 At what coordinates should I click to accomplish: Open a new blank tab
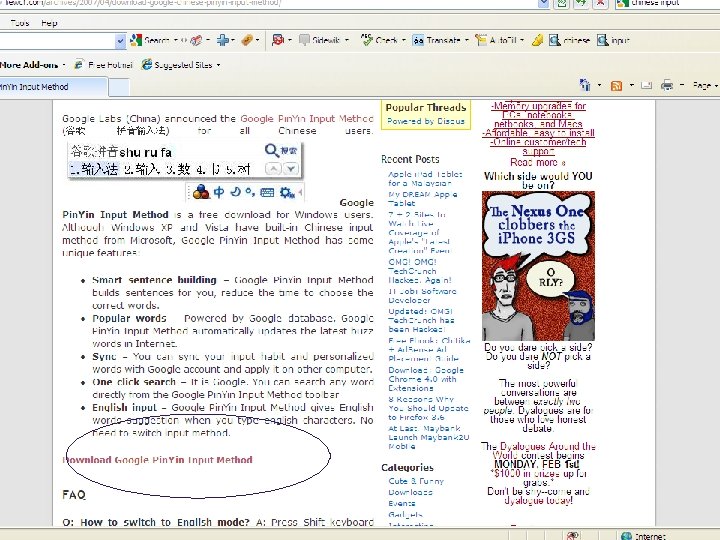(x=119, y=87)
